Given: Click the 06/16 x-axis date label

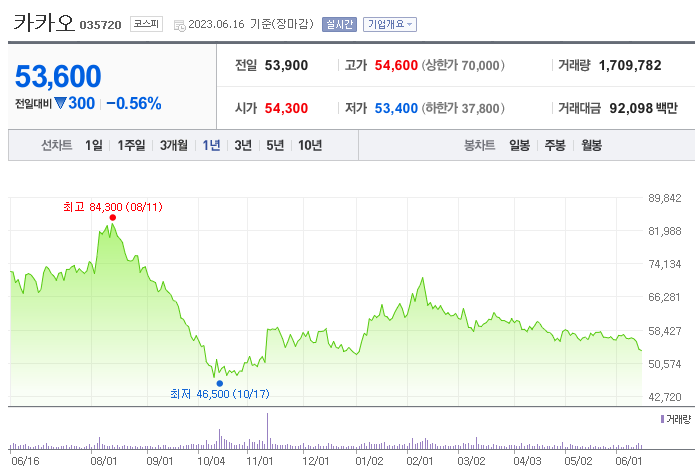Looking at the screenshot, I should [25, 461].
